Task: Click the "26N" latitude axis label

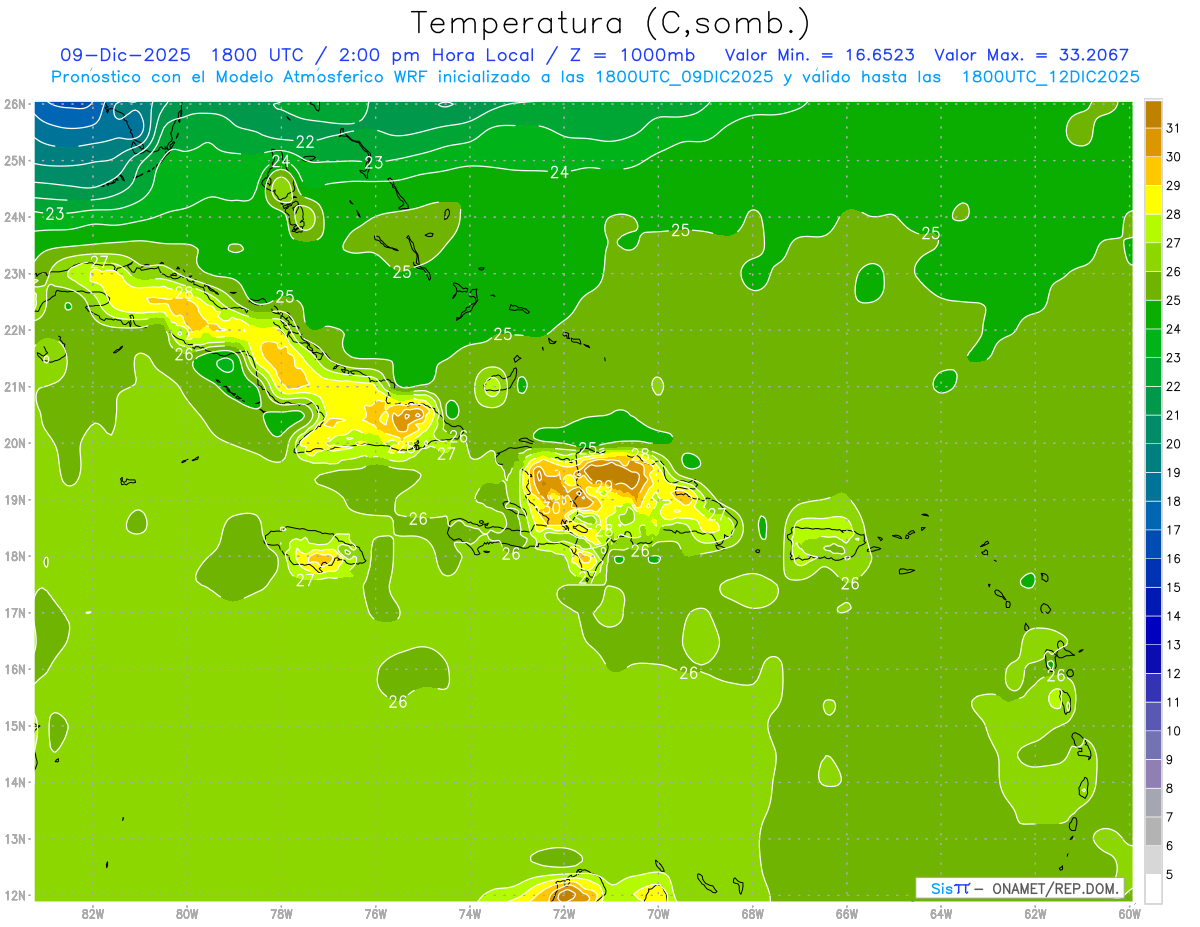Action: pyautogui.click(x=15, y=104)
